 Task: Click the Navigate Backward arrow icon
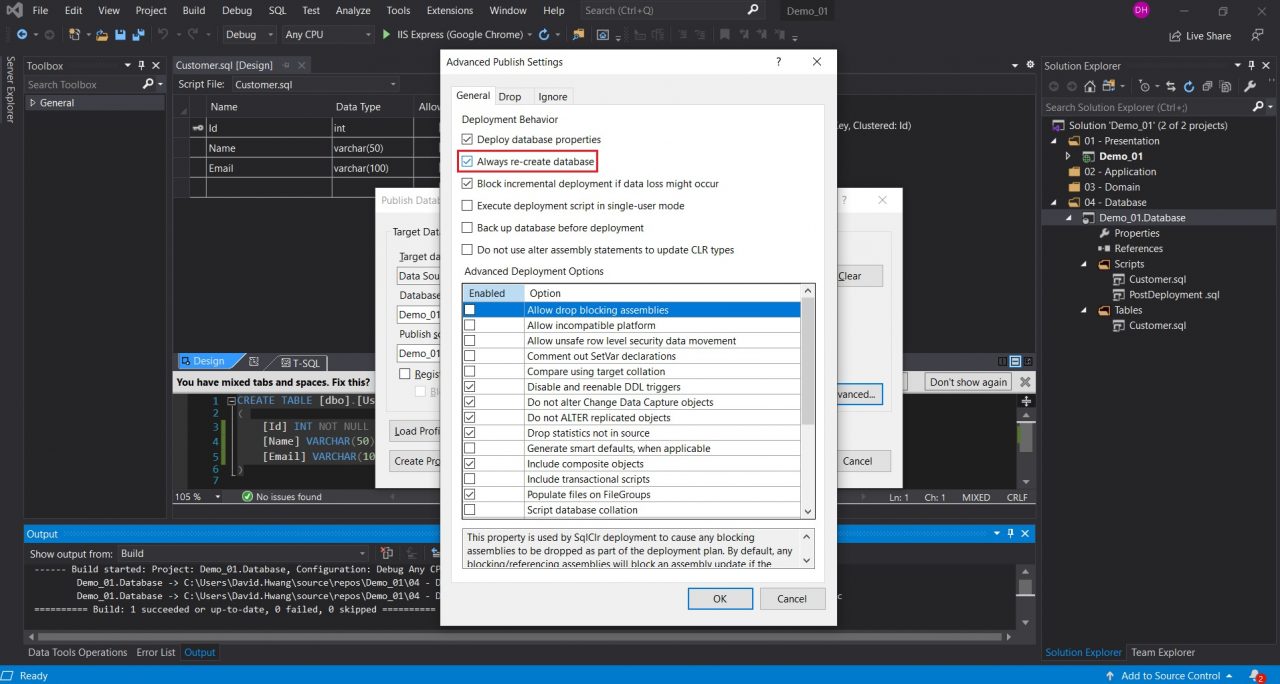[x=22, y=34]
